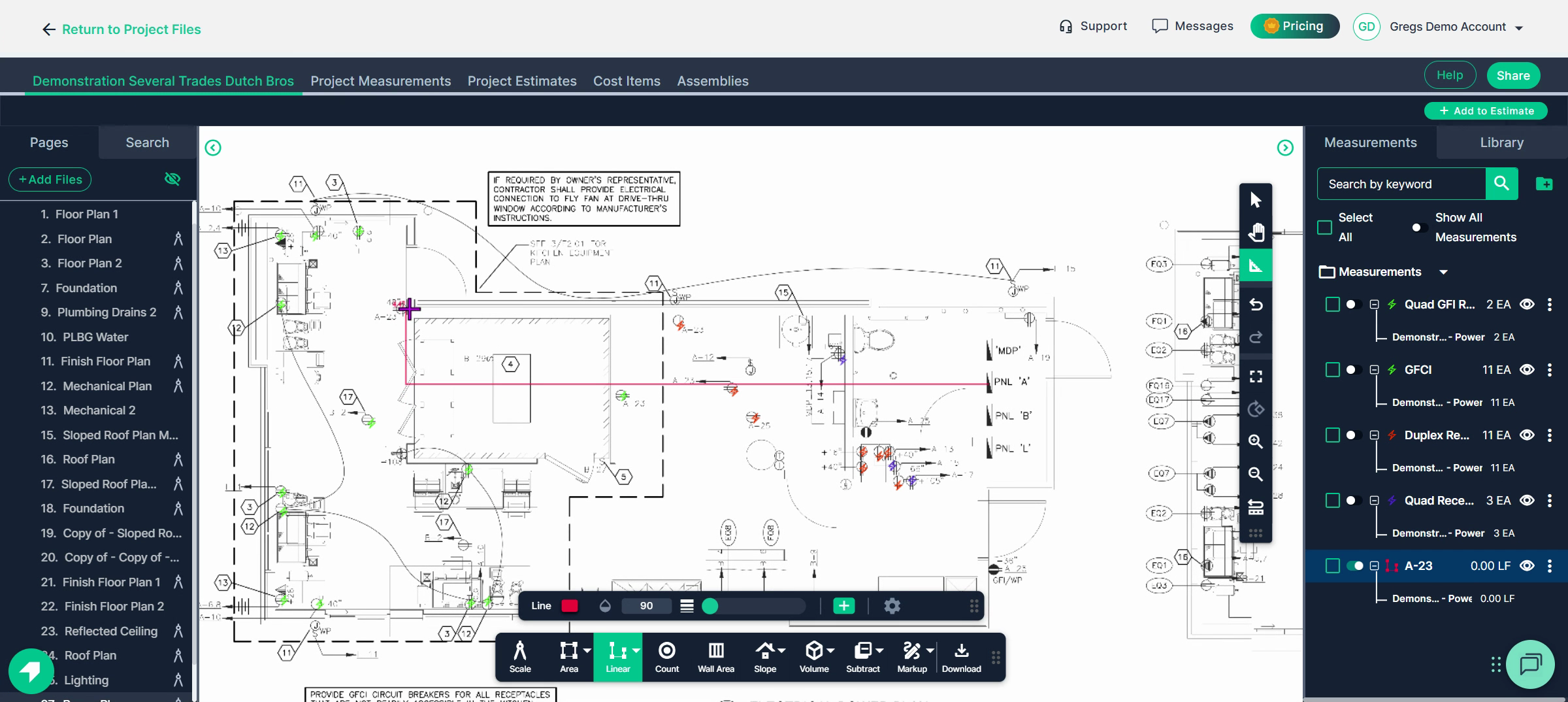Choose the Wall Area tool
Viewport: 1568px width, 702px height.
coord(715,657)
